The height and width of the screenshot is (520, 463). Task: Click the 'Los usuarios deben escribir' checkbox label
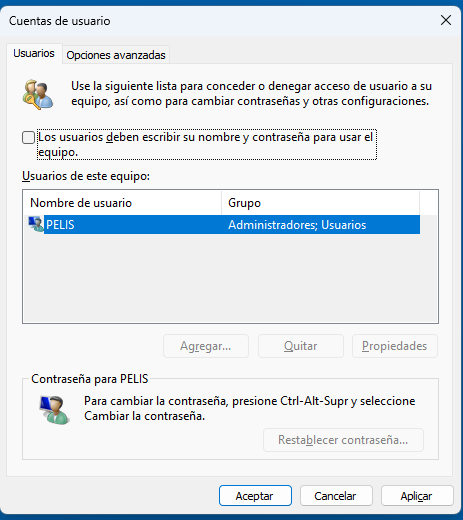(207, 144)
